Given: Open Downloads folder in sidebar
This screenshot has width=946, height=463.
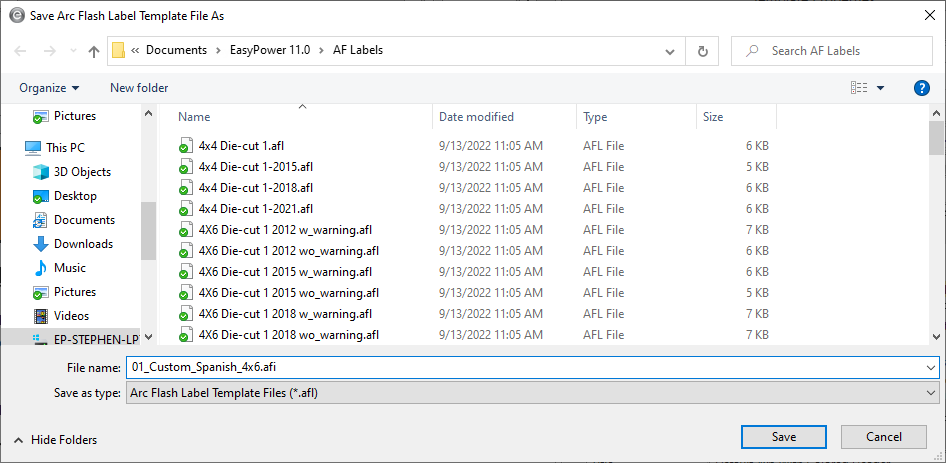Looking at the screenshot, I should pos(83,244).
